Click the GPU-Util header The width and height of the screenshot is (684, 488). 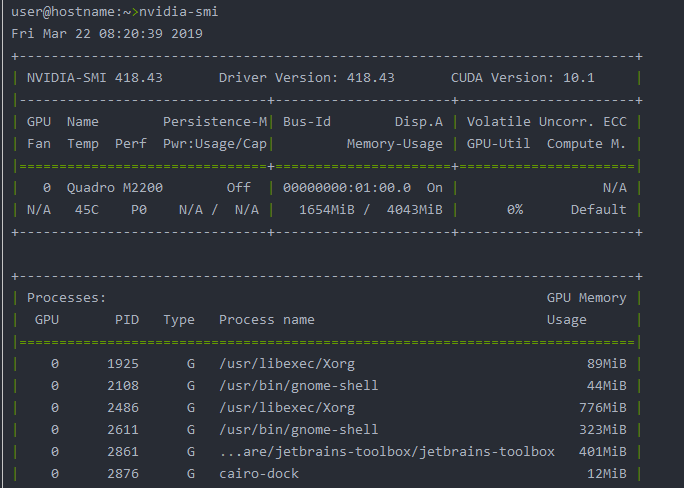[499, 144]
